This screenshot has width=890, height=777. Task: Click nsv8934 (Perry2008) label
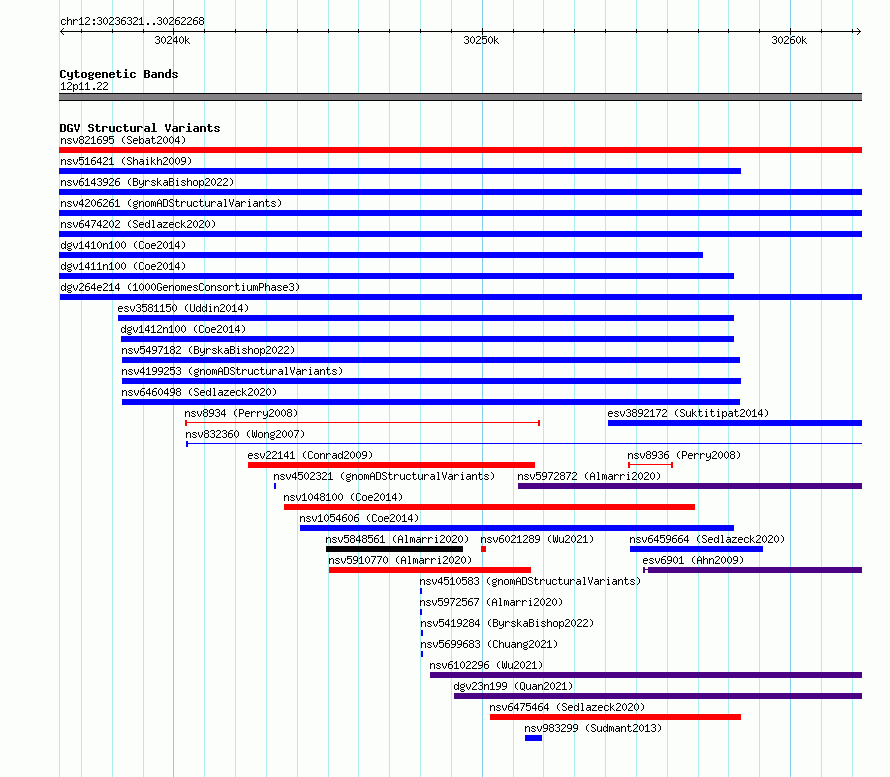pos(241,413)
